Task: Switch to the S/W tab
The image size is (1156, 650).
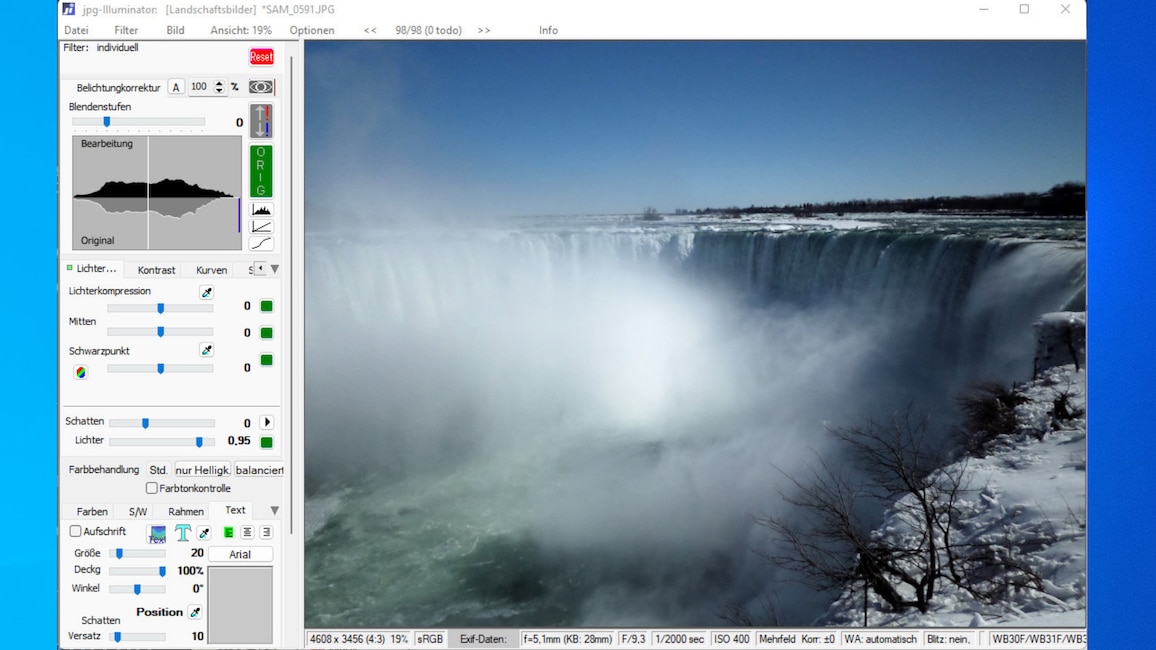Action: click(x=138, y=511)
